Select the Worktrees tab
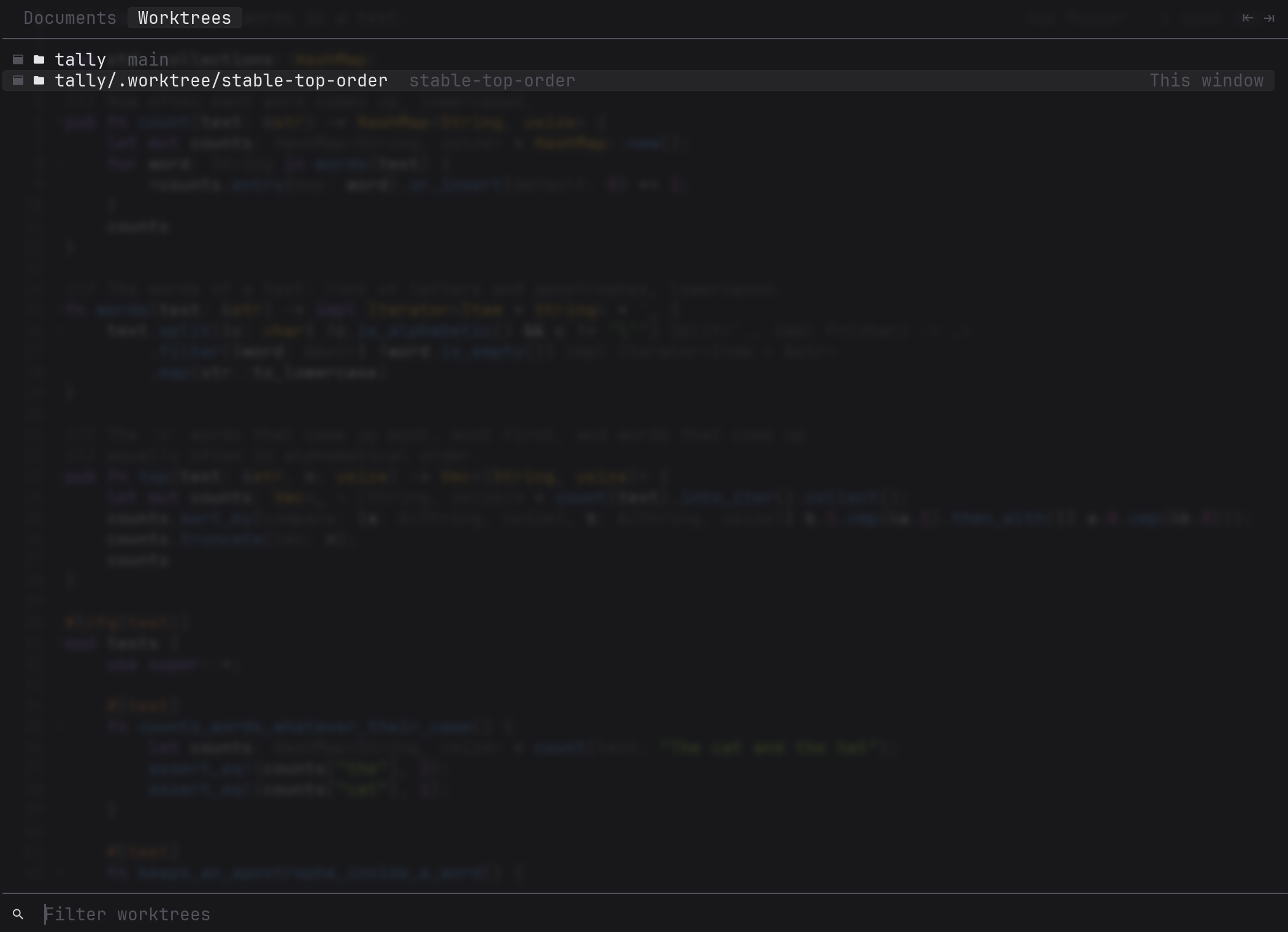This screenshot has height=932, width=1288. coord(185,18)
